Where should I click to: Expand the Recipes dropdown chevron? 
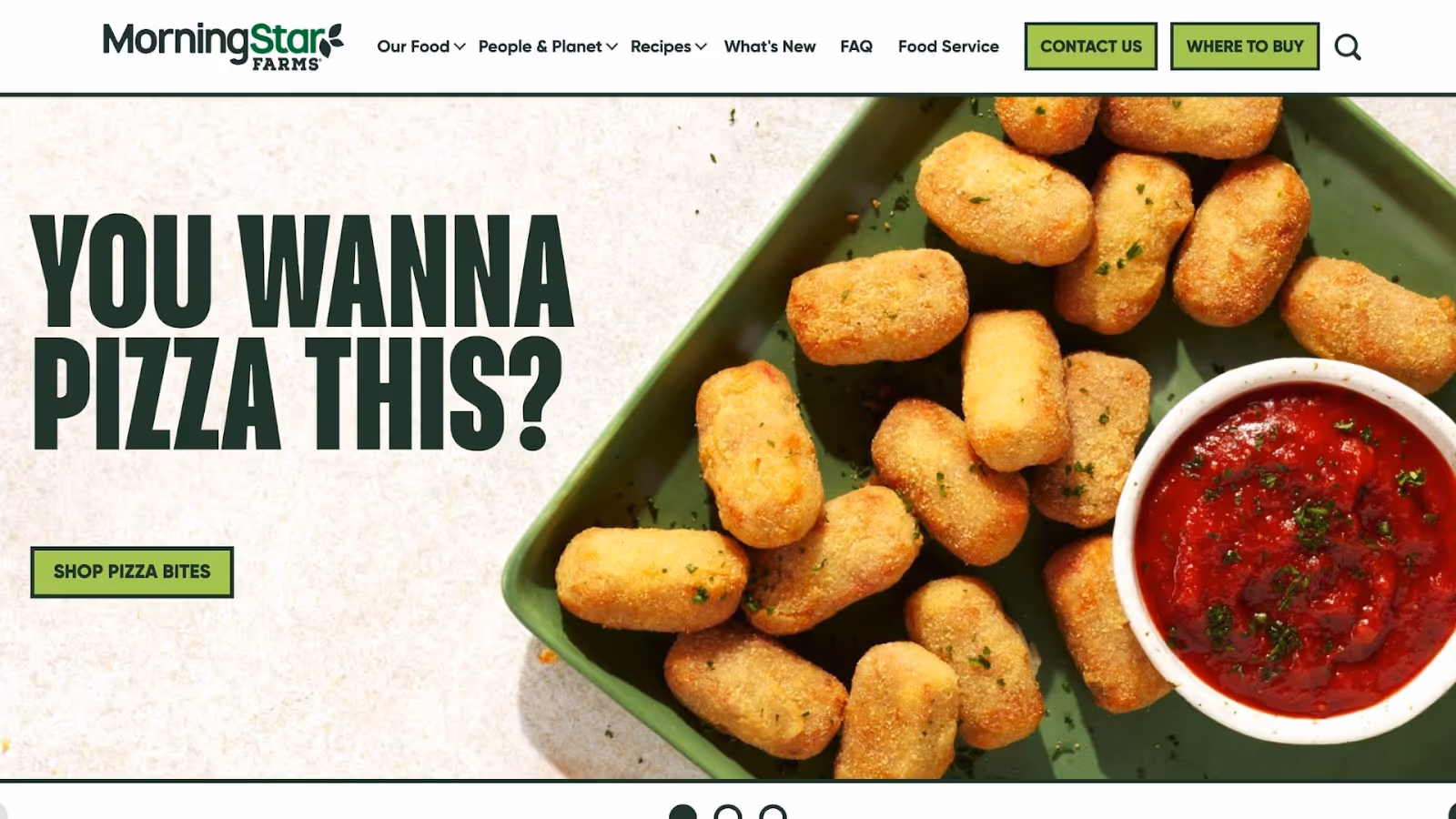[x=701, y=46]
